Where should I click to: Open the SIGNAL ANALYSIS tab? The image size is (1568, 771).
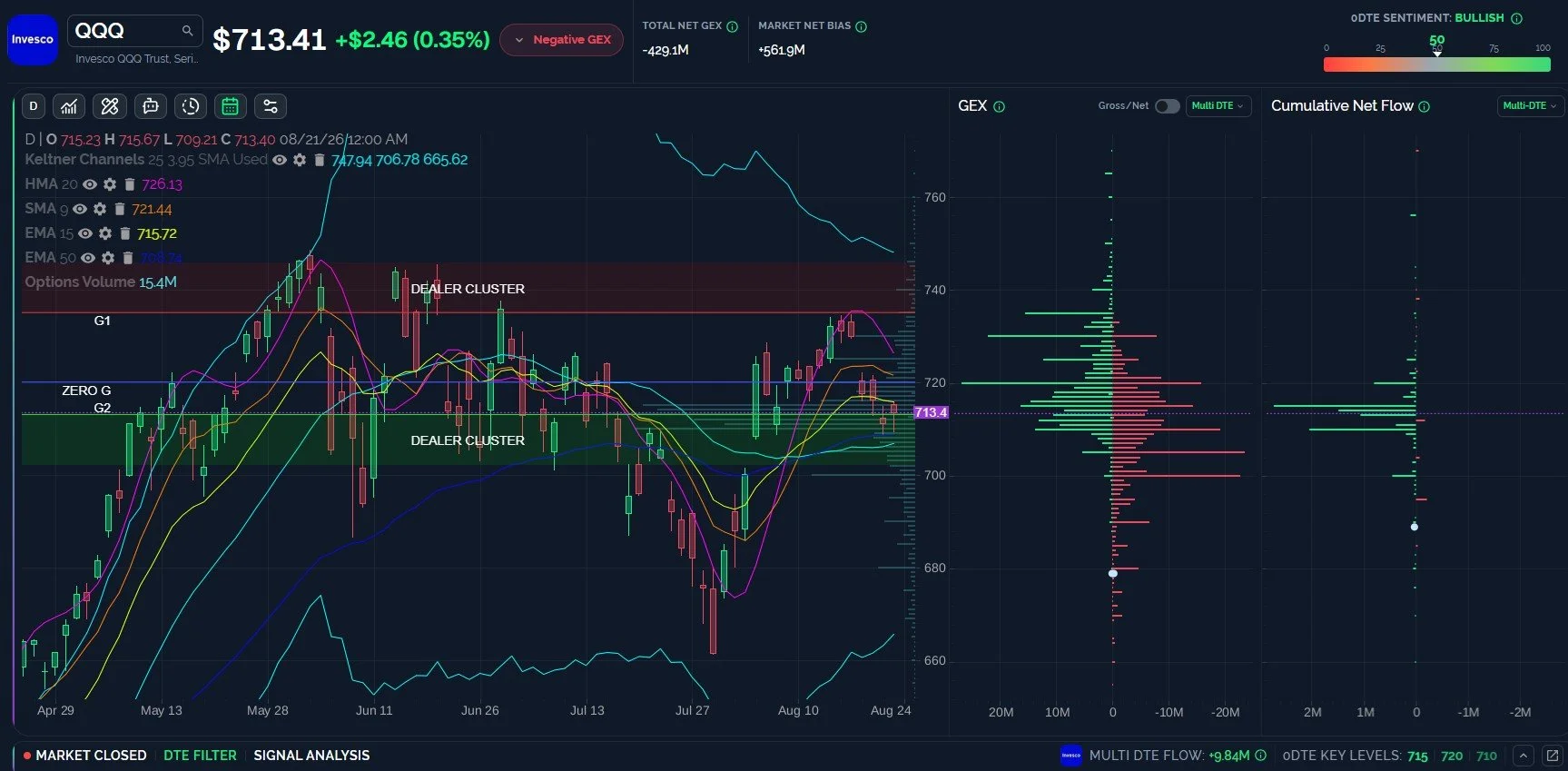311,756
